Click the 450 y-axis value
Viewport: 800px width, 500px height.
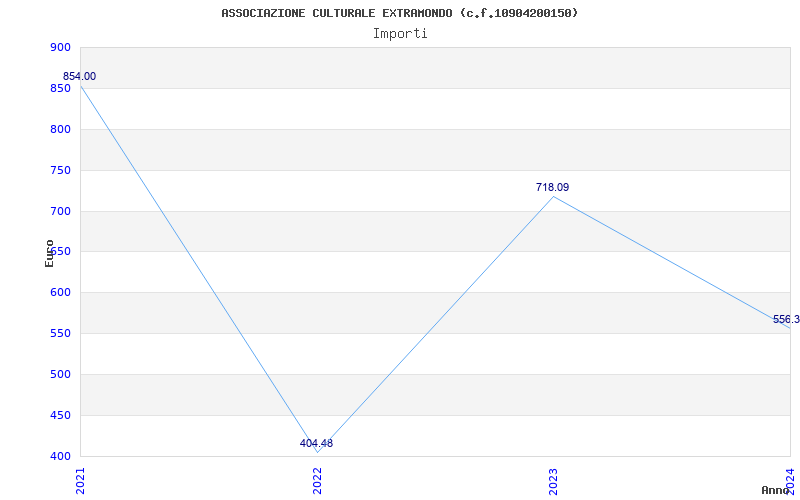[x=60, y=415]
